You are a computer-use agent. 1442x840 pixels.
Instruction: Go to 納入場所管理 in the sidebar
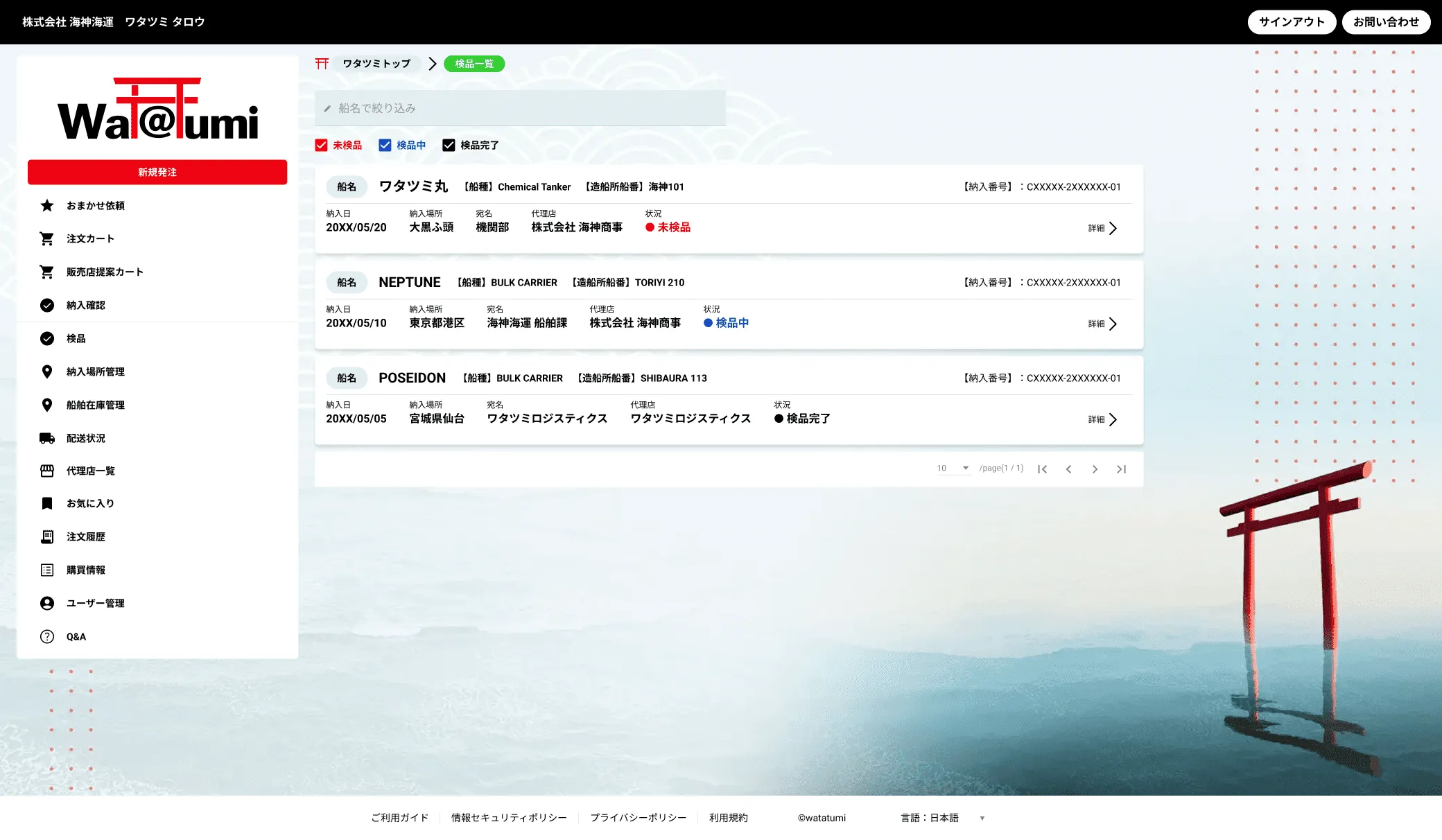95,372
